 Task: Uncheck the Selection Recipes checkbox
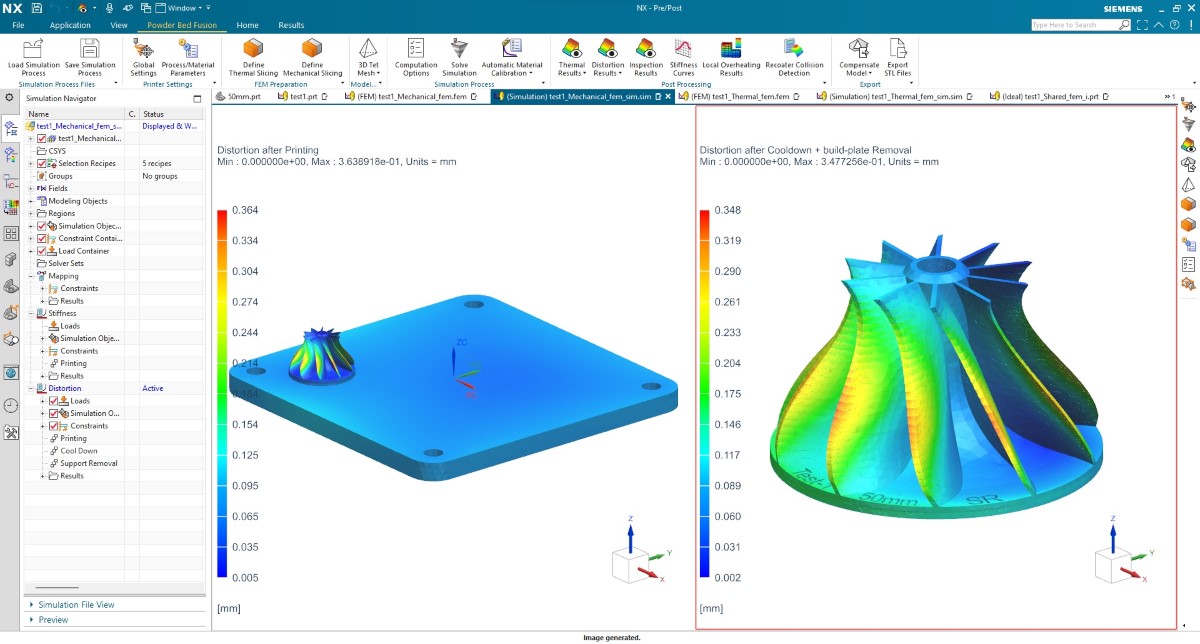point(42,163)
